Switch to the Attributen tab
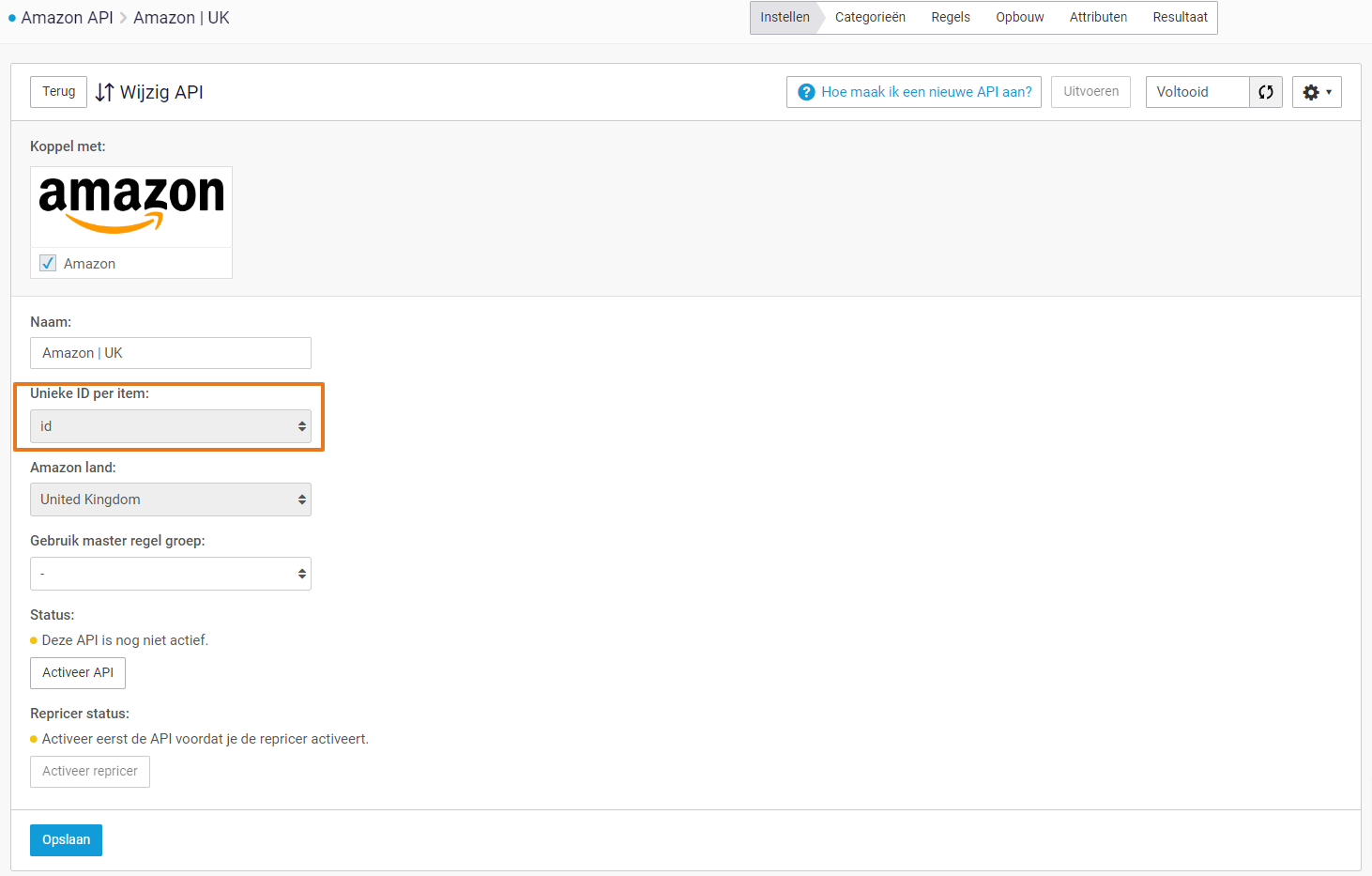The width and height of the screenshot is (1372, 876). click(1098, 18)
